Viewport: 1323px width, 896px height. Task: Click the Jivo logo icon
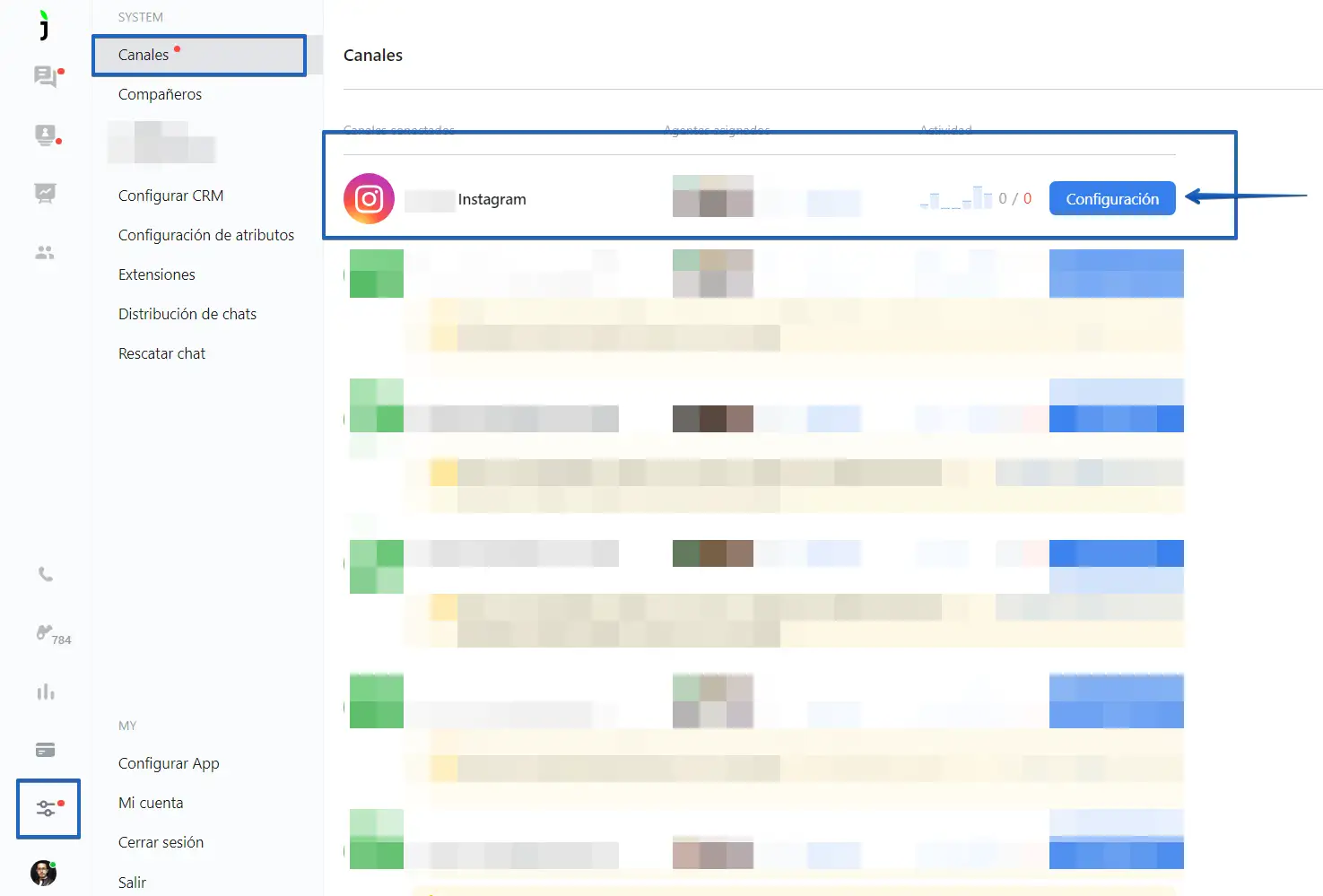tap(44, 25)
